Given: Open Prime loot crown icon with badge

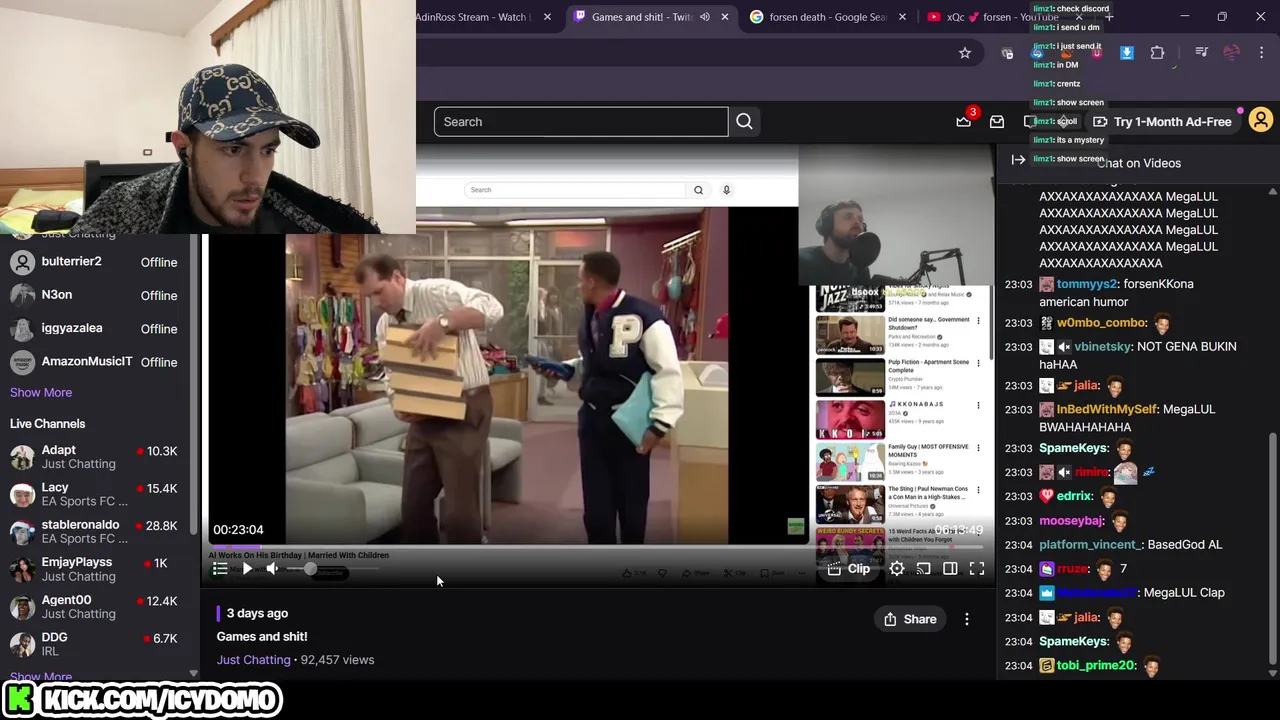Looking at the screenshot, I should point(965,120).
